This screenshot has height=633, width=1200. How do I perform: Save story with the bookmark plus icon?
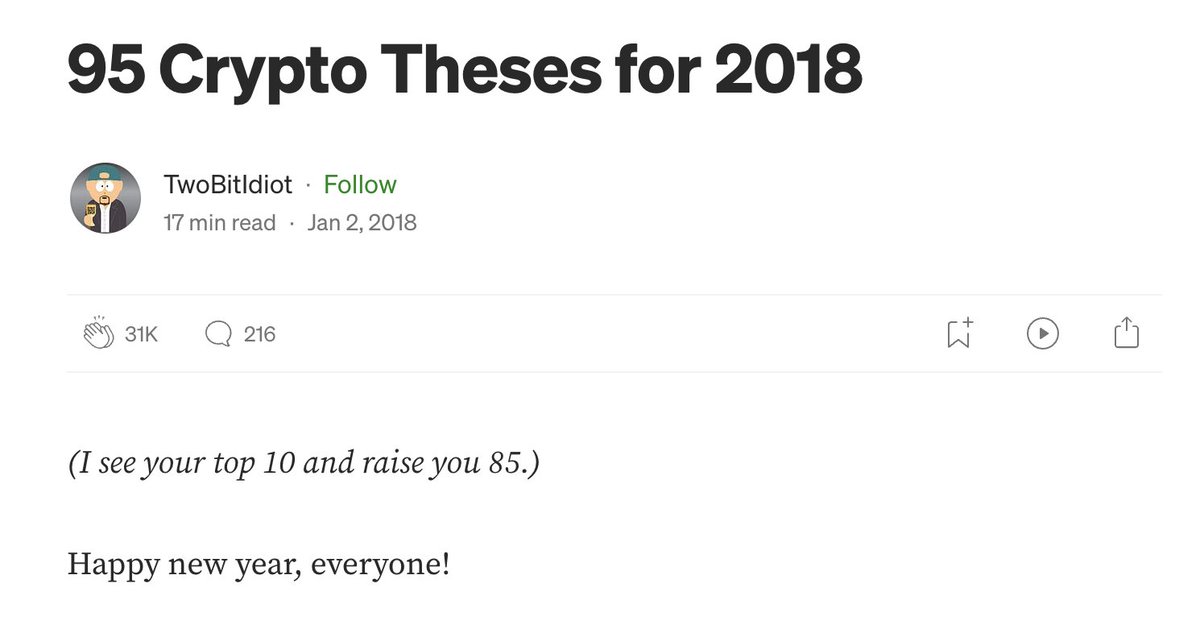(x=959, y=333)
